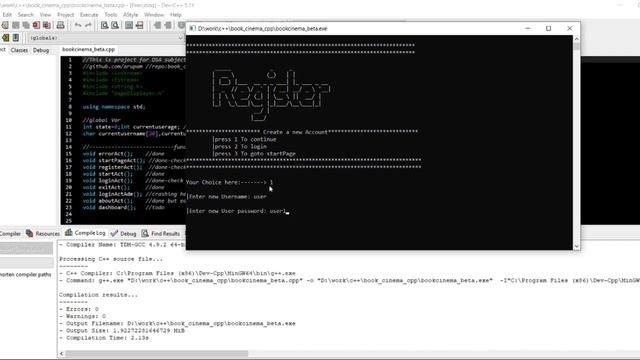Open the Help menu

click(x=176, y=15)
